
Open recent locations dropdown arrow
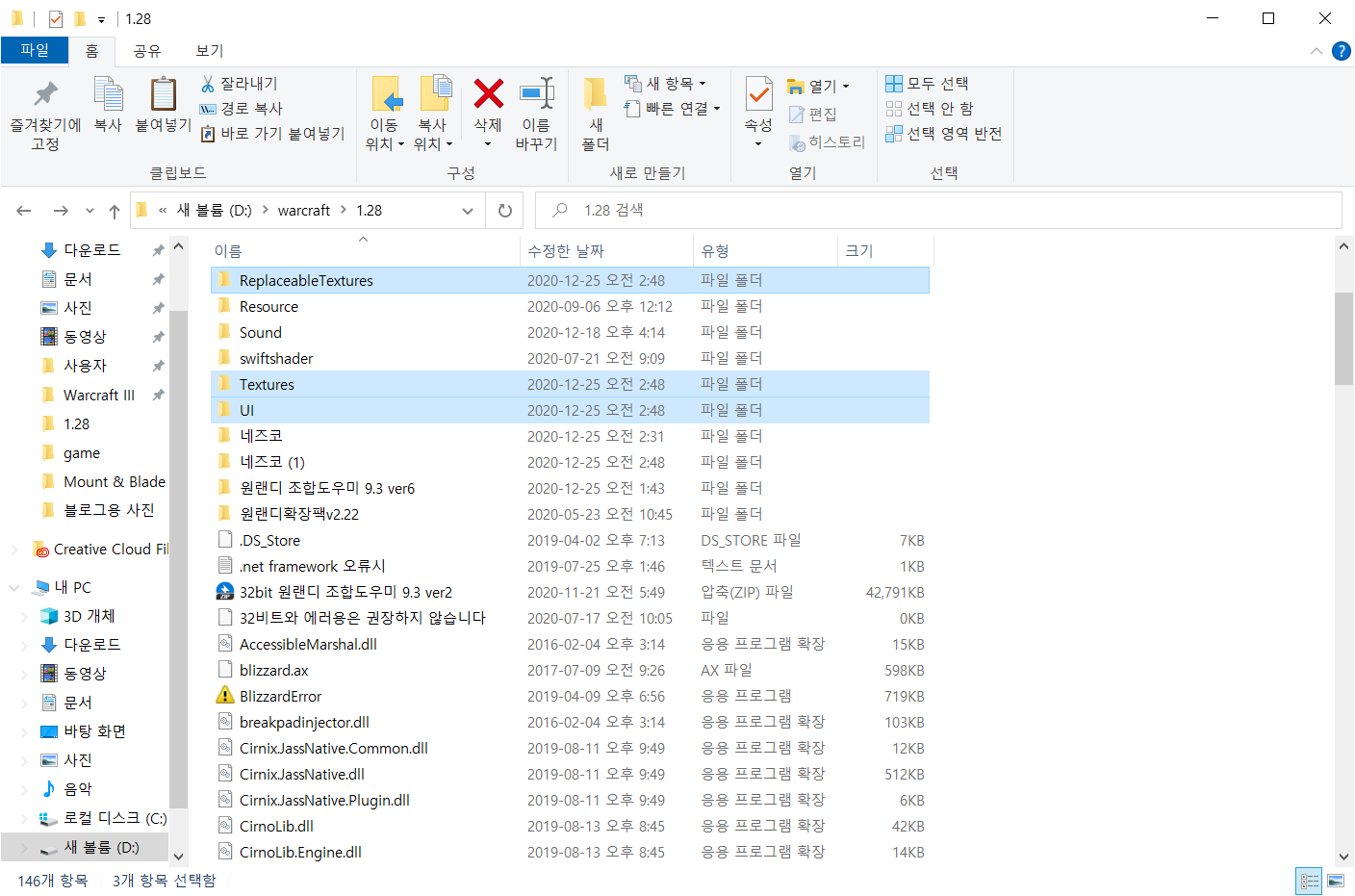(x=89, y=211)
